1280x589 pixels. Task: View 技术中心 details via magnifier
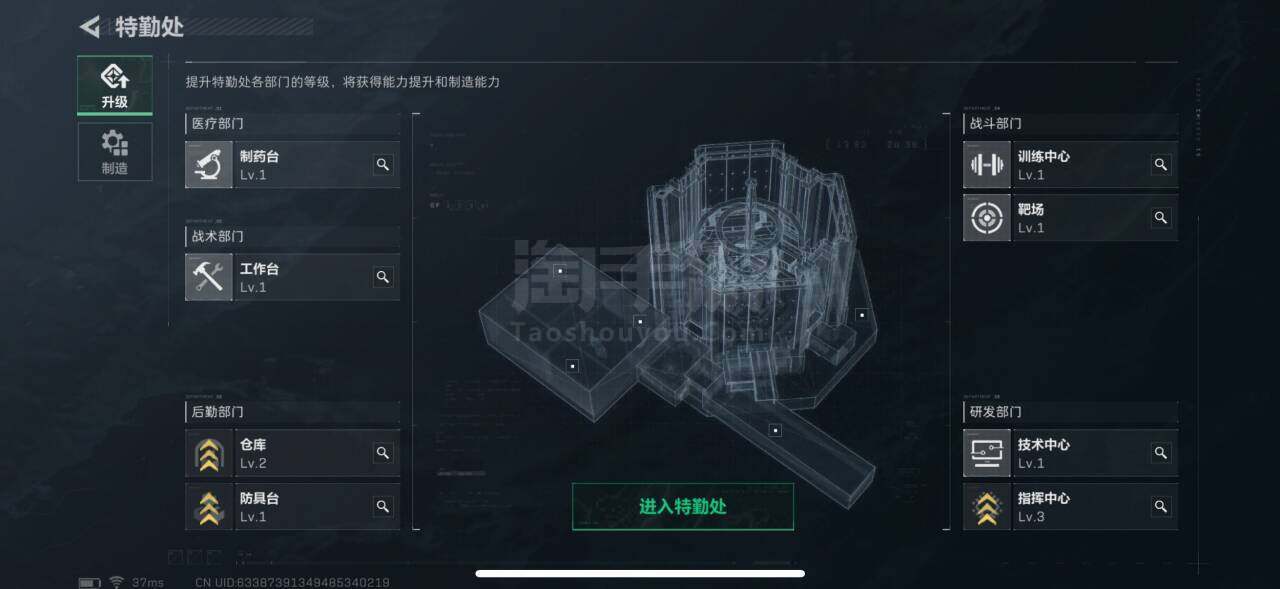[1161, 453]
